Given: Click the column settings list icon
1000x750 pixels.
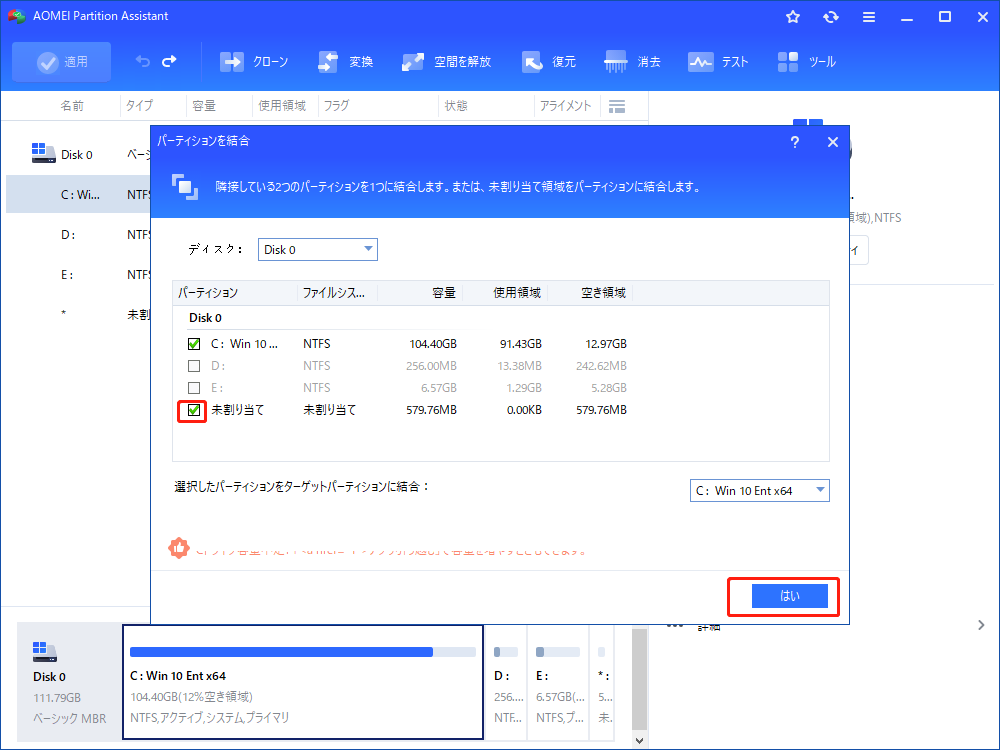Looking at the screenshot, I should 617,106.
